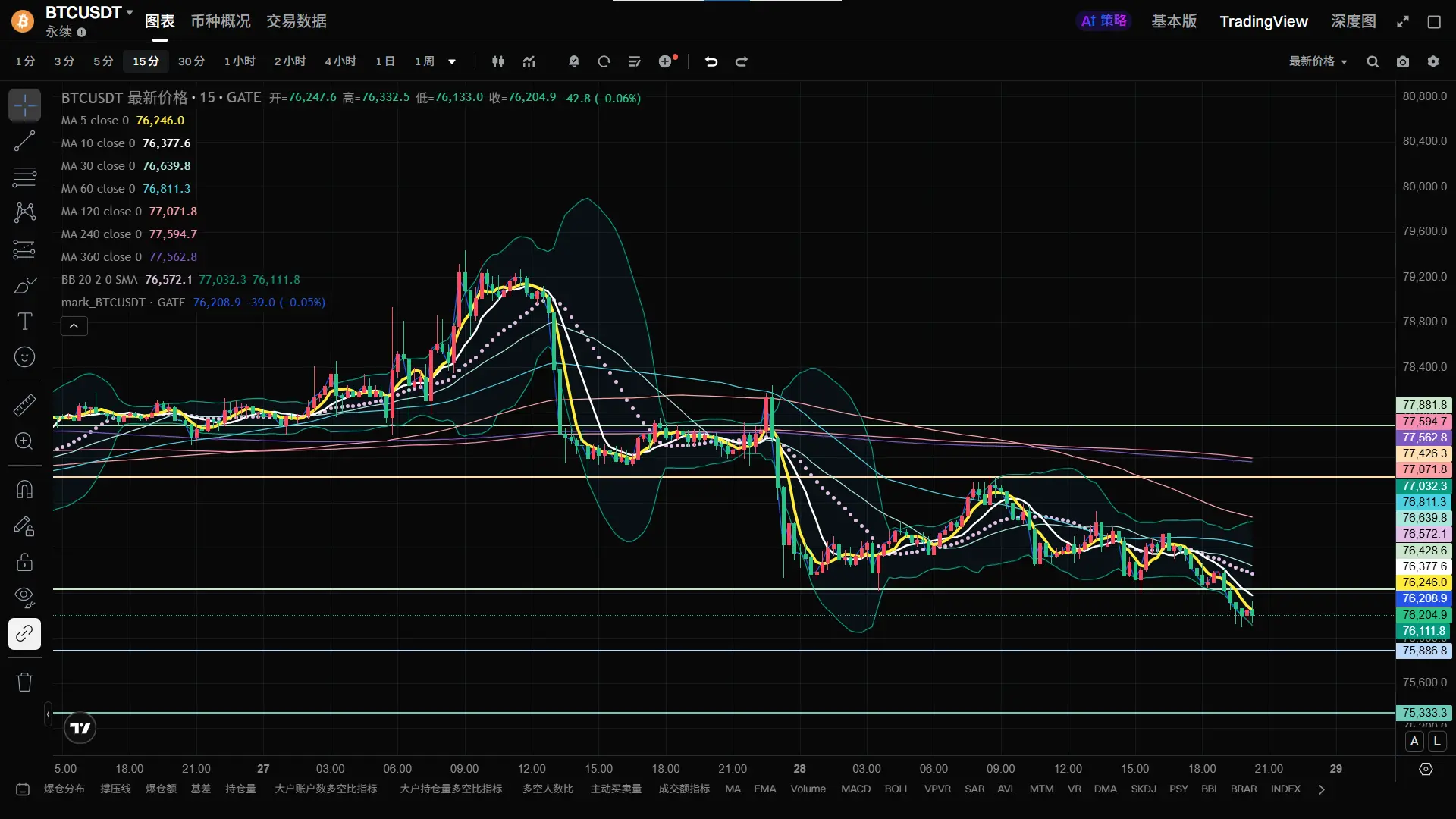The image size is (1456, 819).
Task: Select the trend line drawing tool
Action: [24, 141]
